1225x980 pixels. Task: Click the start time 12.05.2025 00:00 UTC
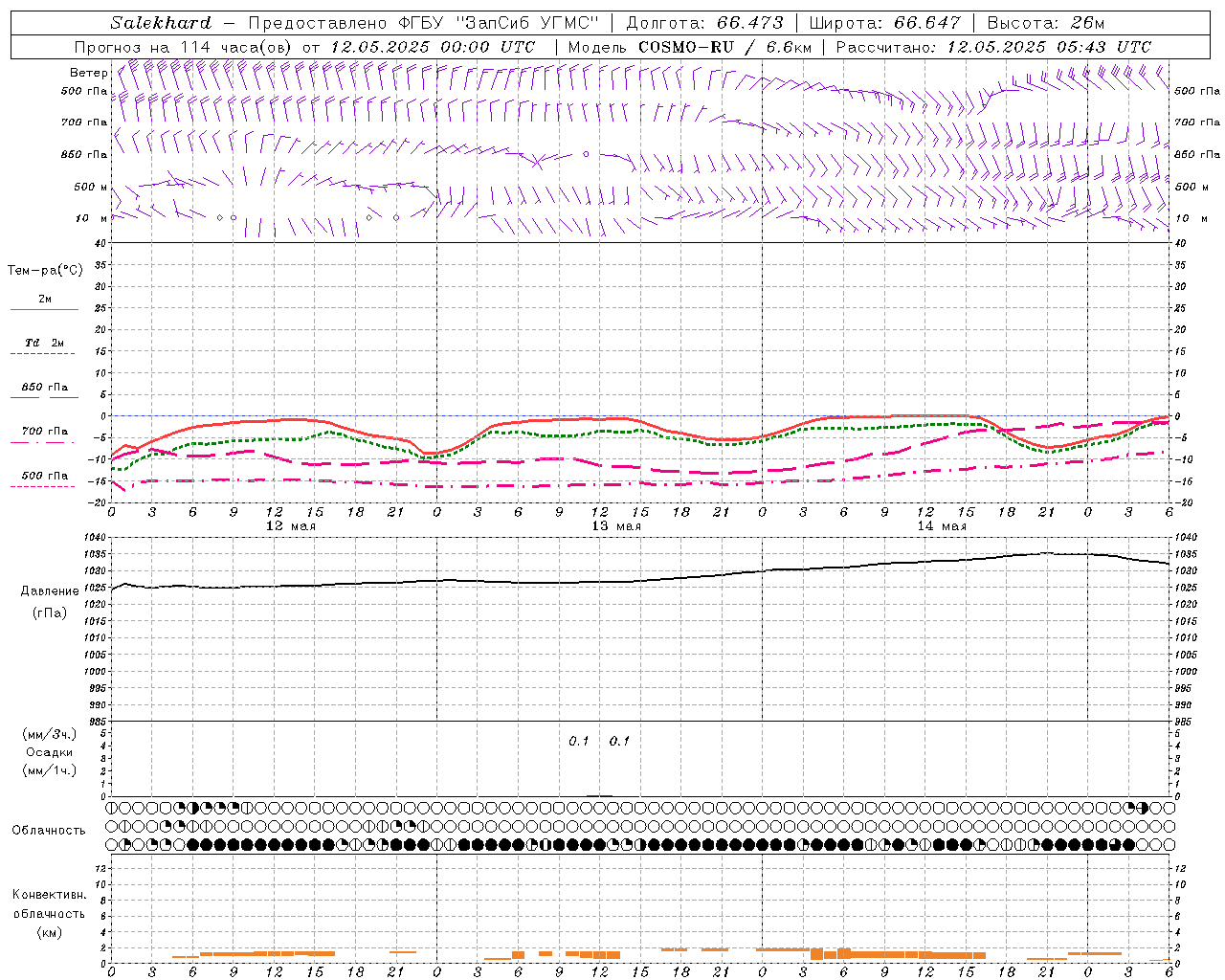click(x=433, y=47)
